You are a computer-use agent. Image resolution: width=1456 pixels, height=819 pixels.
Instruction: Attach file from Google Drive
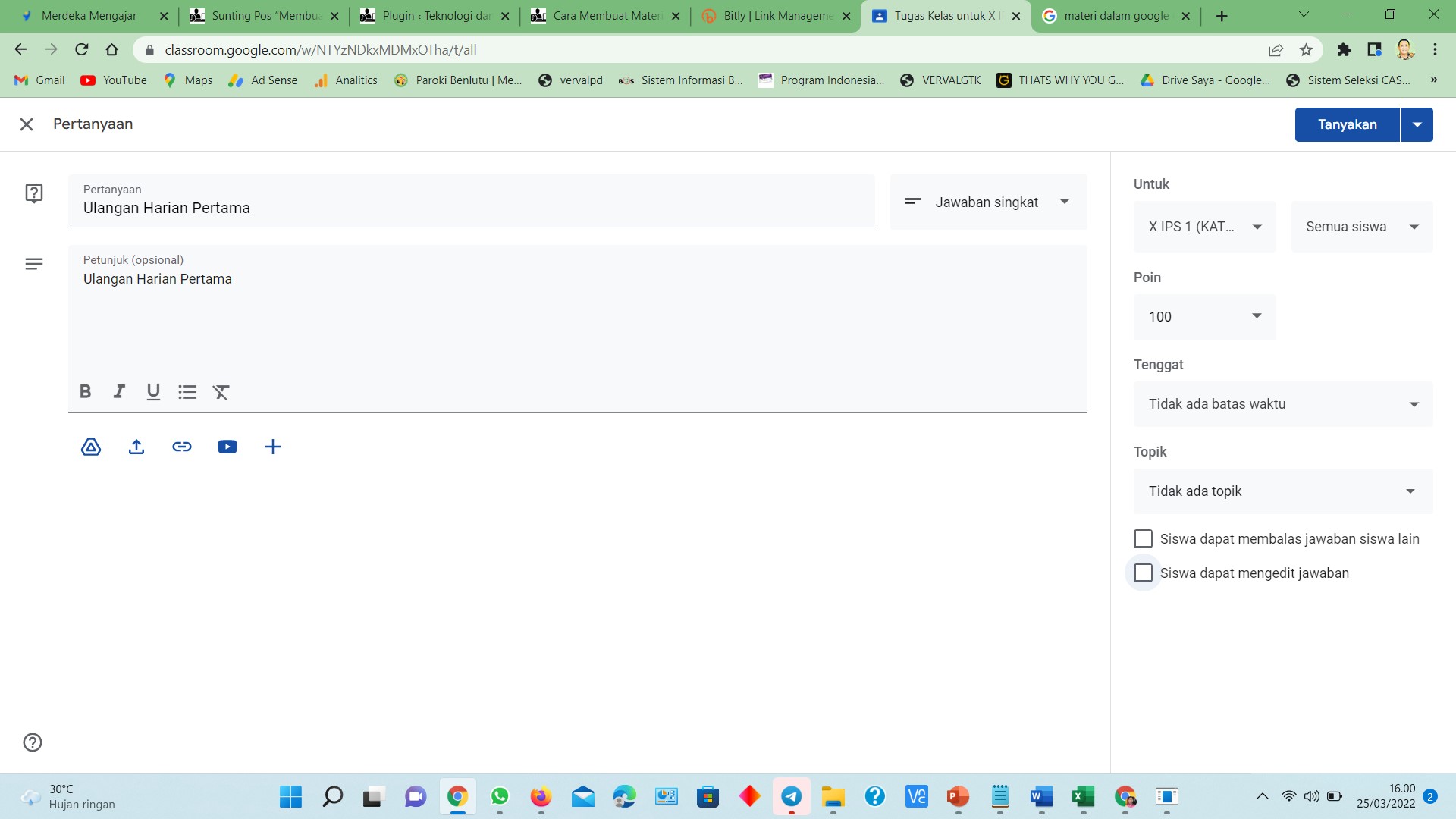click(x=91, y=447)
